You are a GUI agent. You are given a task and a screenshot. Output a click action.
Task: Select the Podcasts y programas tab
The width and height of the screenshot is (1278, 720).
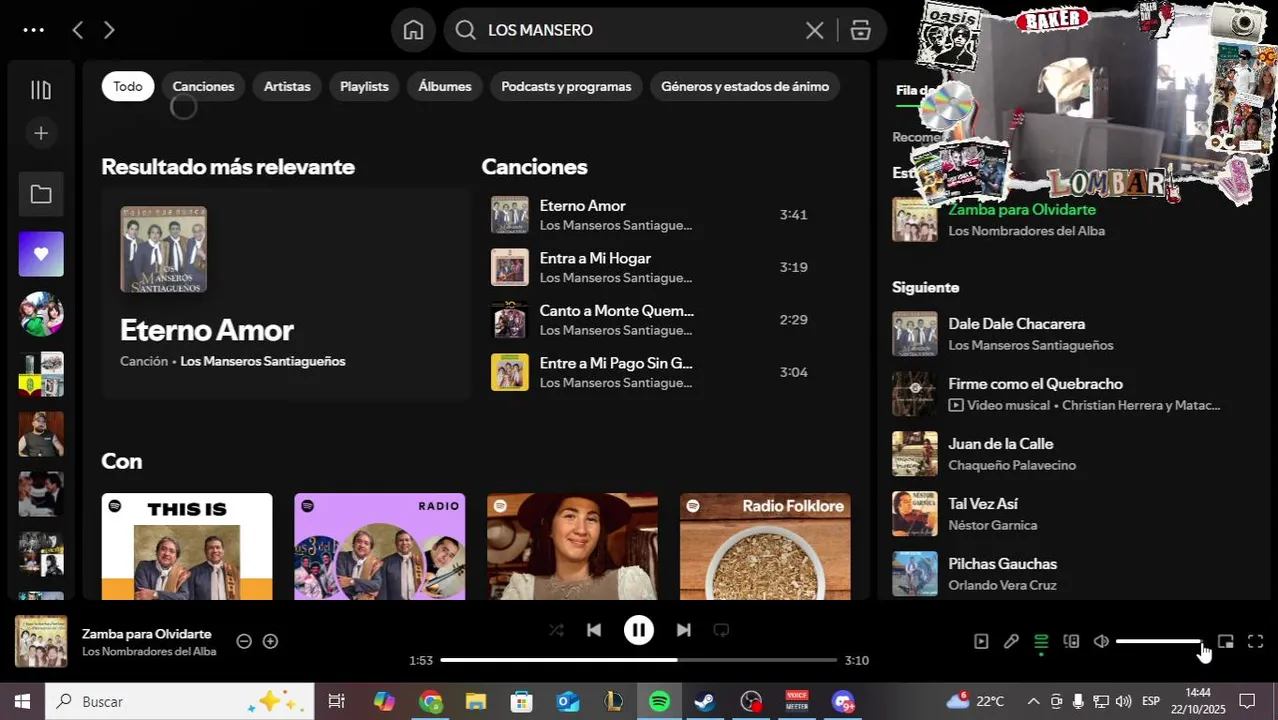tap(566, 86)
